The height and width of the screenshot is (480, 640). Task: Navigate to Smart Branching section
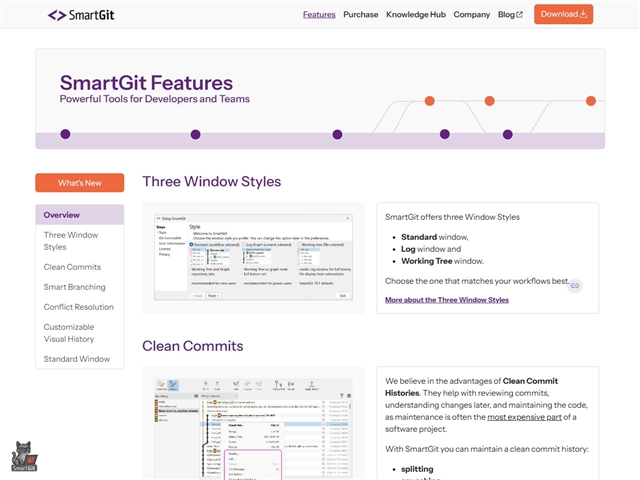click(x=74, y=287)
